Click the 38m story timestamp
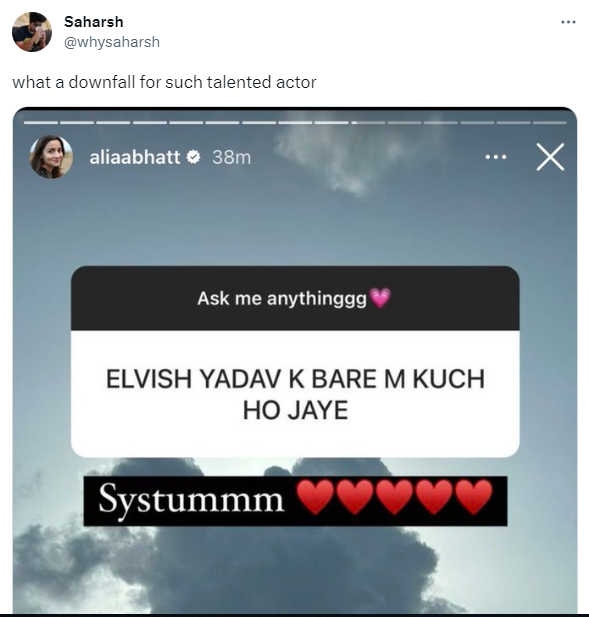 click(231, 157)
